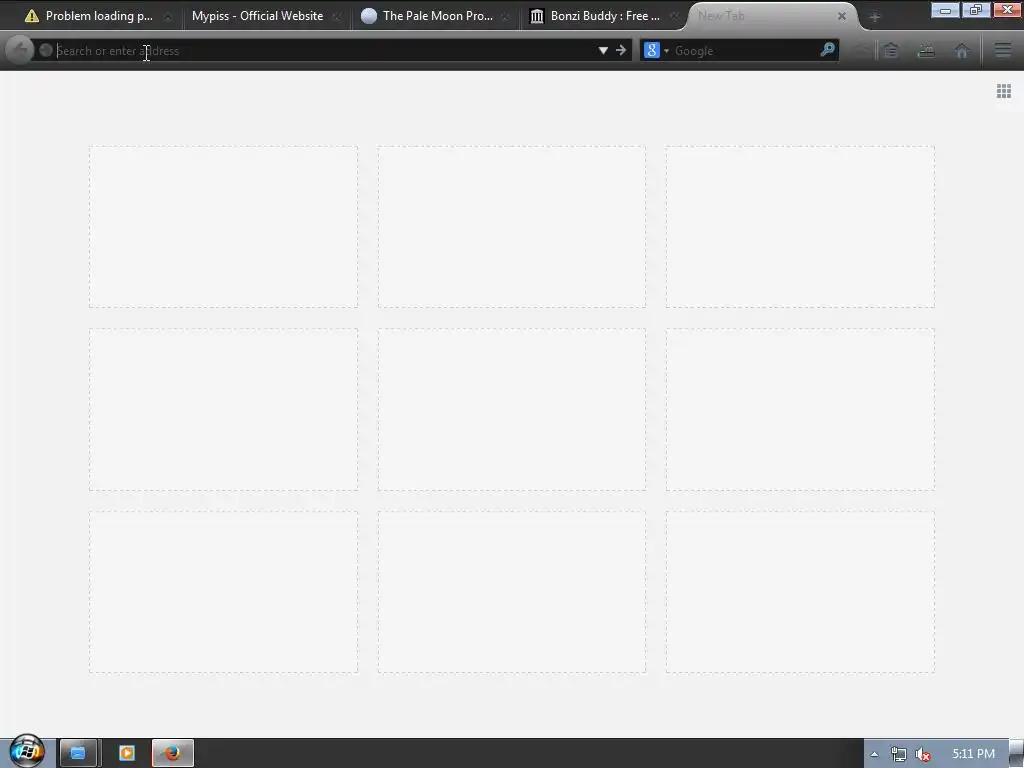Switch to the Problem loading page tab

(x=98, y=16)
